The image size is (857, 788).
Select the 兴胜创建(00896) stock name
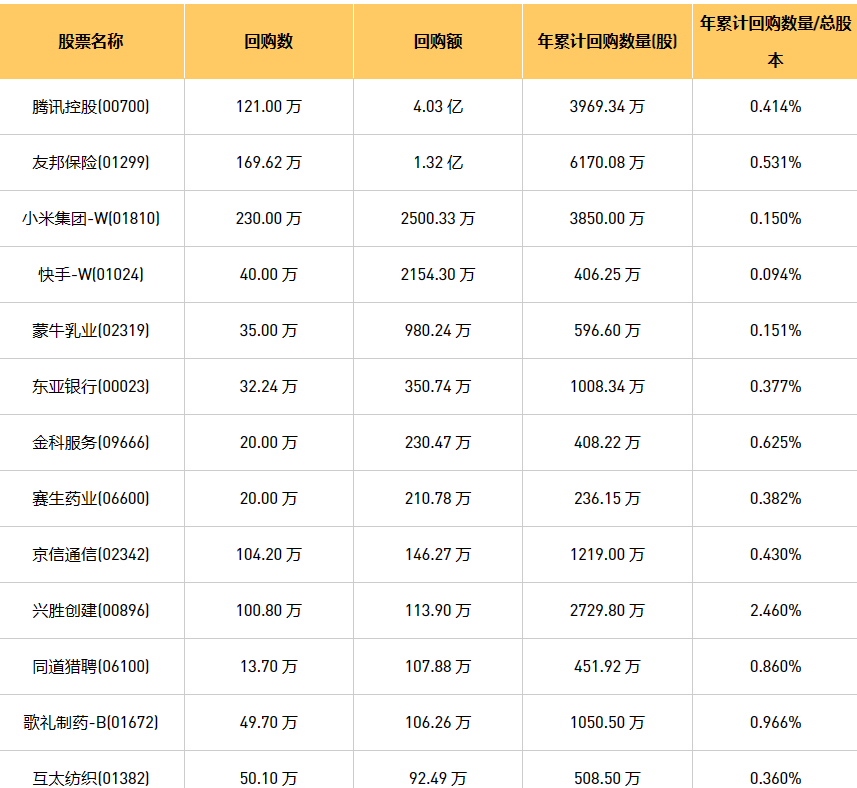(91, 610)
